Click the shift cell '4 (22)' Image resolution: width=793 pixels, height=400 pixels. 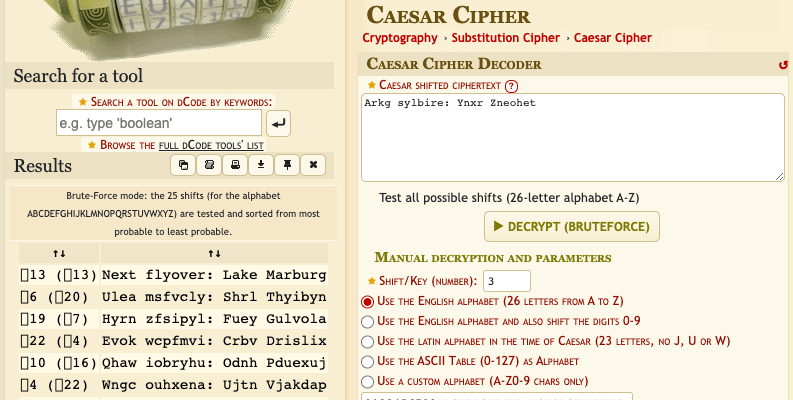[x=59, y=385]
